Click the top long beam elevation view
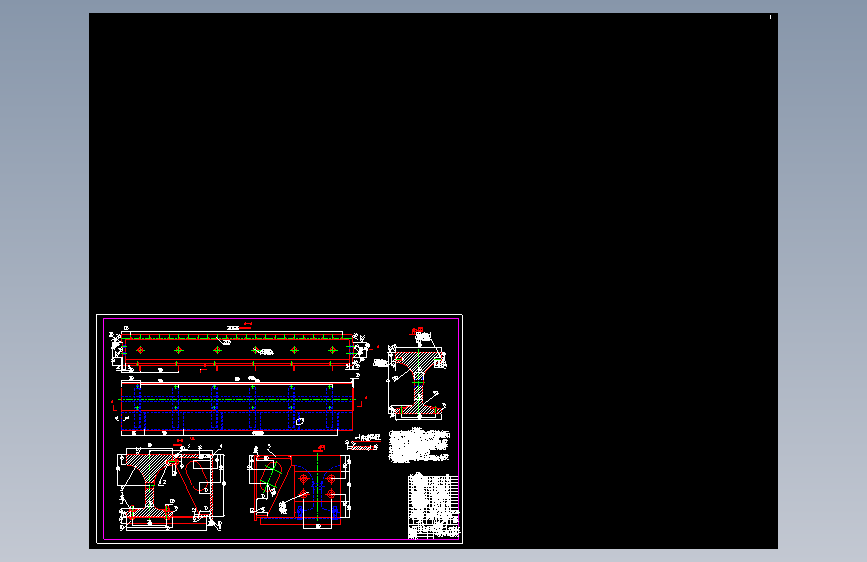This screenshot has height=562, width=867. click(x=240, y=350)
